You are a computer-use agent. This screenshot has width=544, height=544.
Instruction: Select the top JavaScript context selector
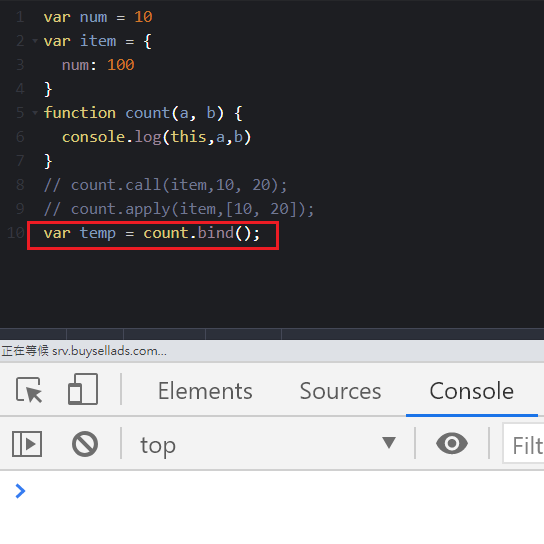pos(268,444)
